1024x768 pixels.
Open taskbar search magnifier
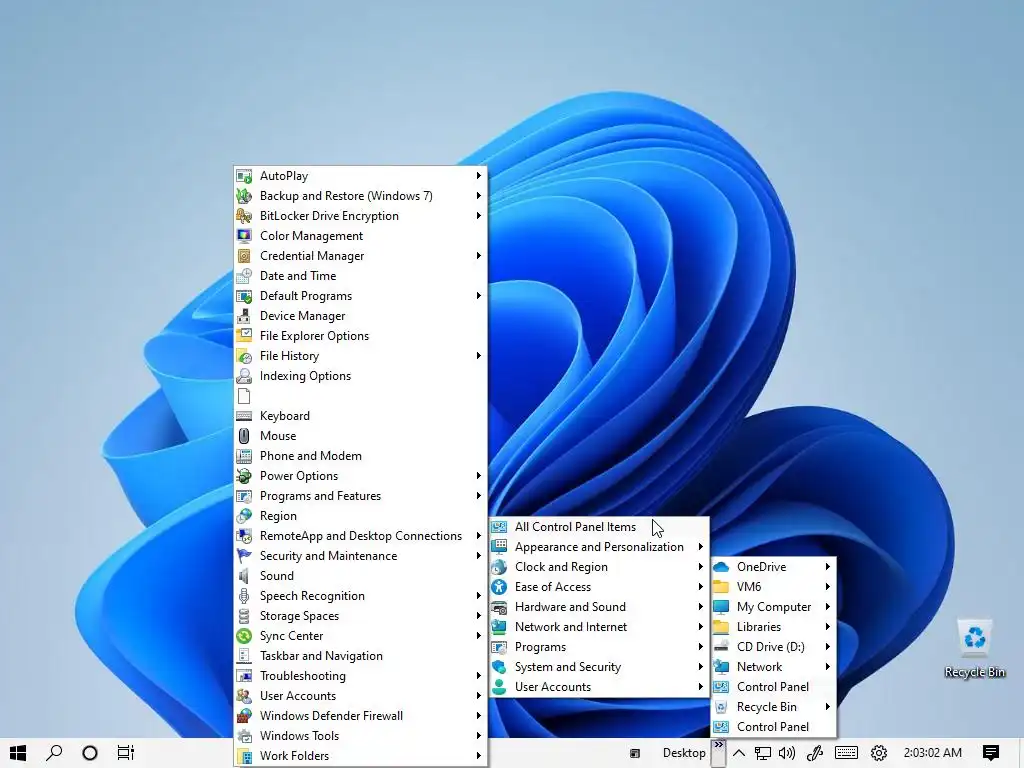[54, 753]
